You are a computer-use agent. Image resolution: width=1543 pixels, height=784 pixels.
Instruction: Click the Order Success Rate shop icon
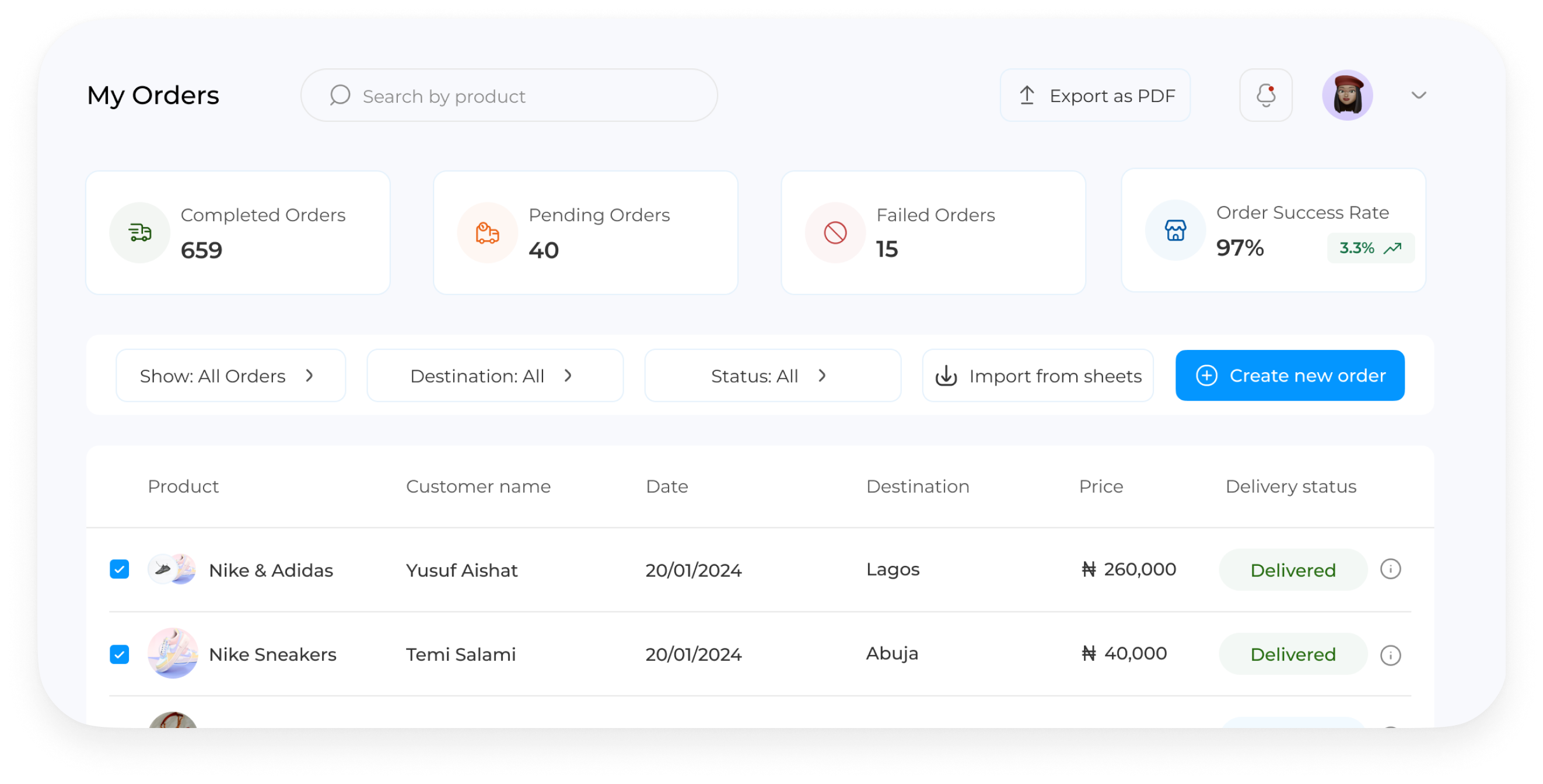1175,230
